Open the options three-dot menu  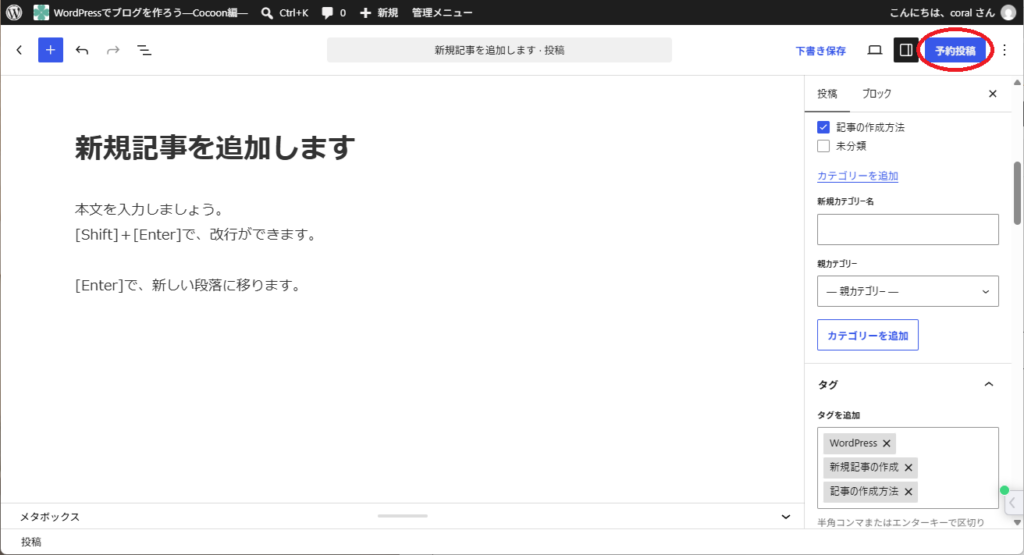click(x=1004, y=50)
